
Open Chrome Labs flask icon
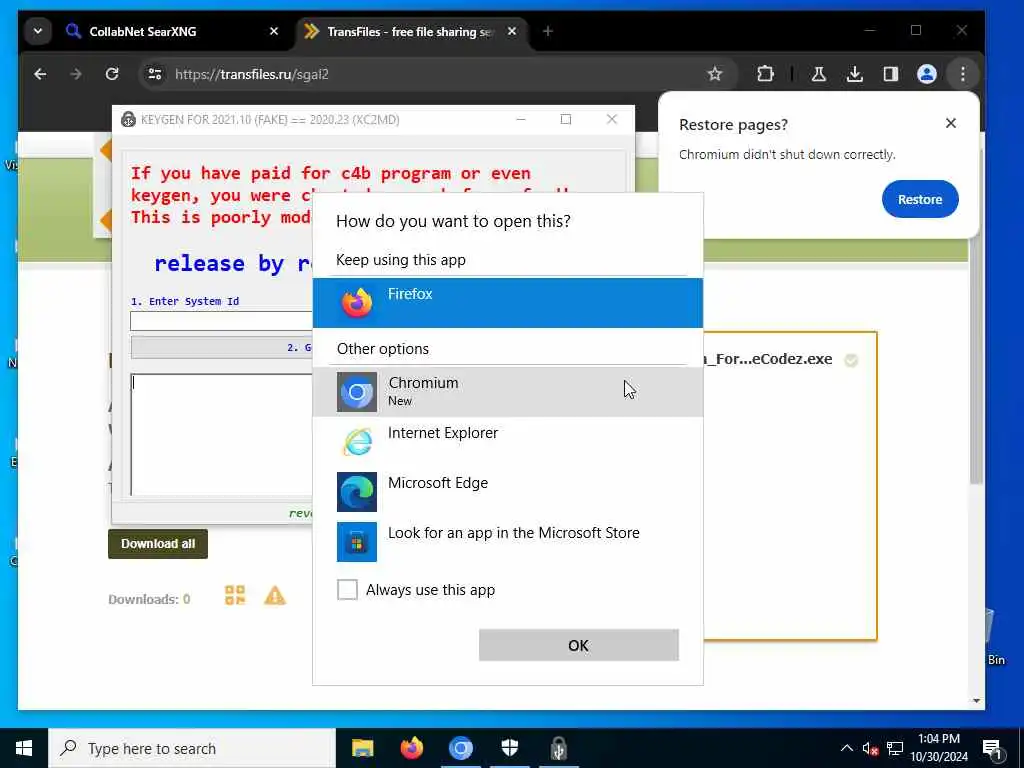(x=818, y=74)
